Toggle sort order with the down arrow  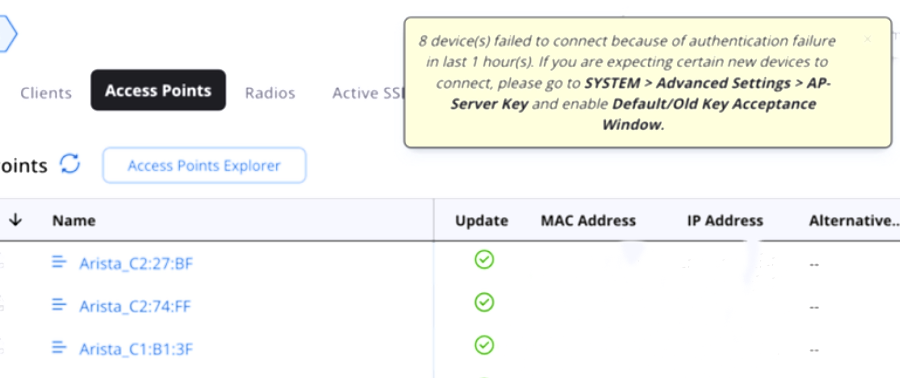(x=15, y=220)
